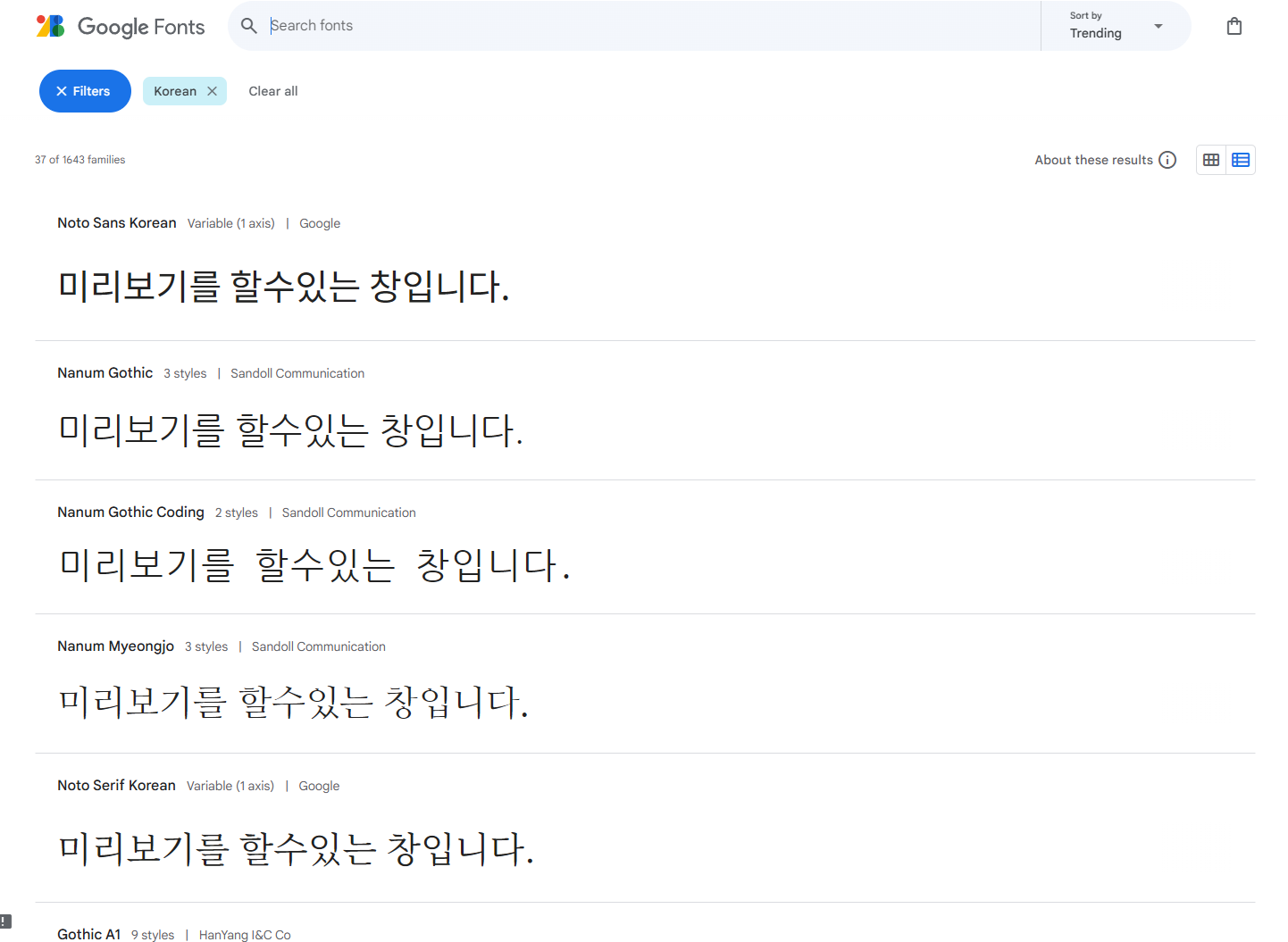Screen dimensions: 1288x942
Task: Click 'Sandoll Communication' under Nanum Gothic Coding
Action: pos(349,513)
